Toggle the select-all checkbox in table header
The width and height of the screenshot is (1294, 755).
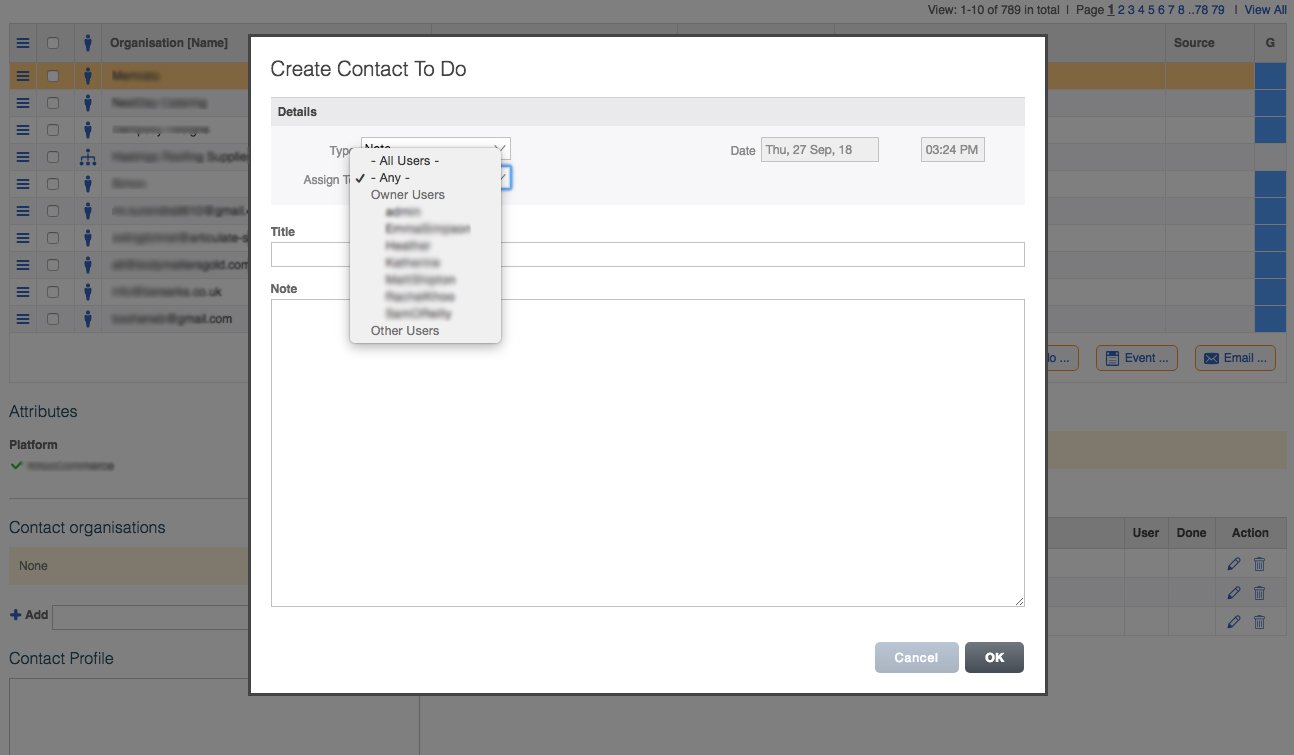[53, 43]
